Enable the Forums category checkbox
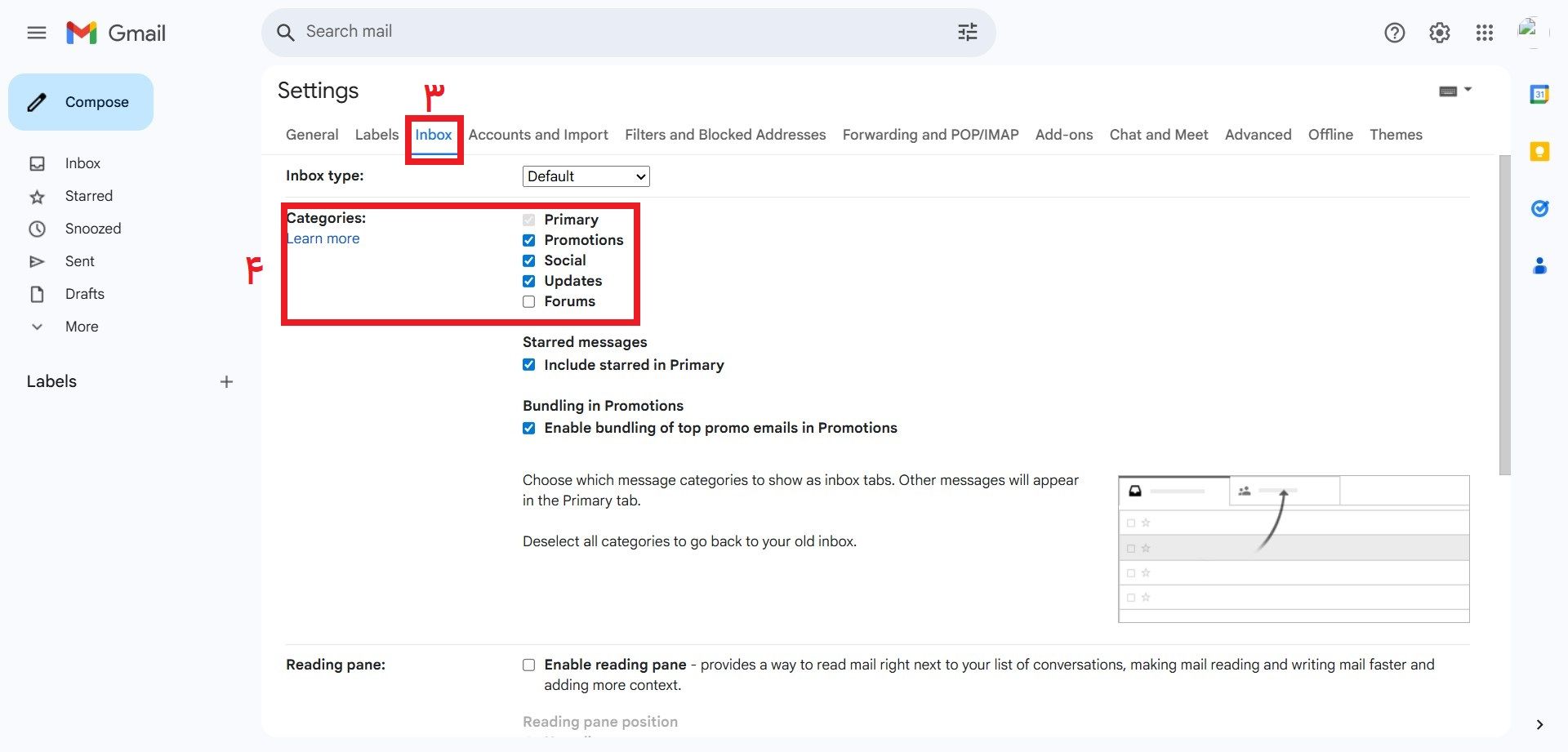Image resolution: width=1568 pixels, height=752 pixels. [x=529, y=301]
